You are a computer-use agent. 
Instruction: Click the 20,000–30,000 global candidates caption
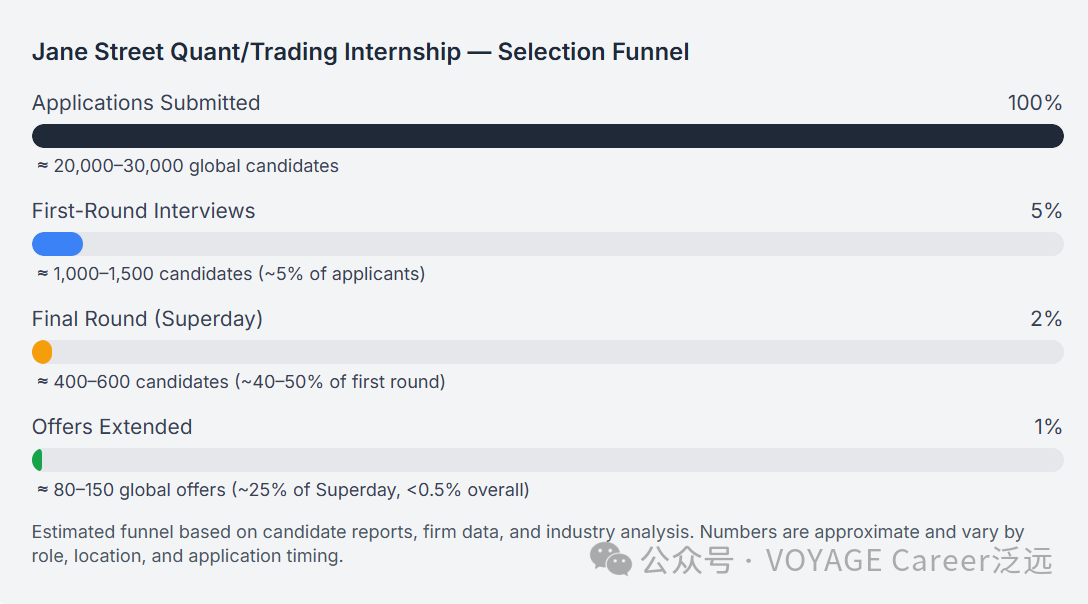pyautogui.click(x=187, y=166)
